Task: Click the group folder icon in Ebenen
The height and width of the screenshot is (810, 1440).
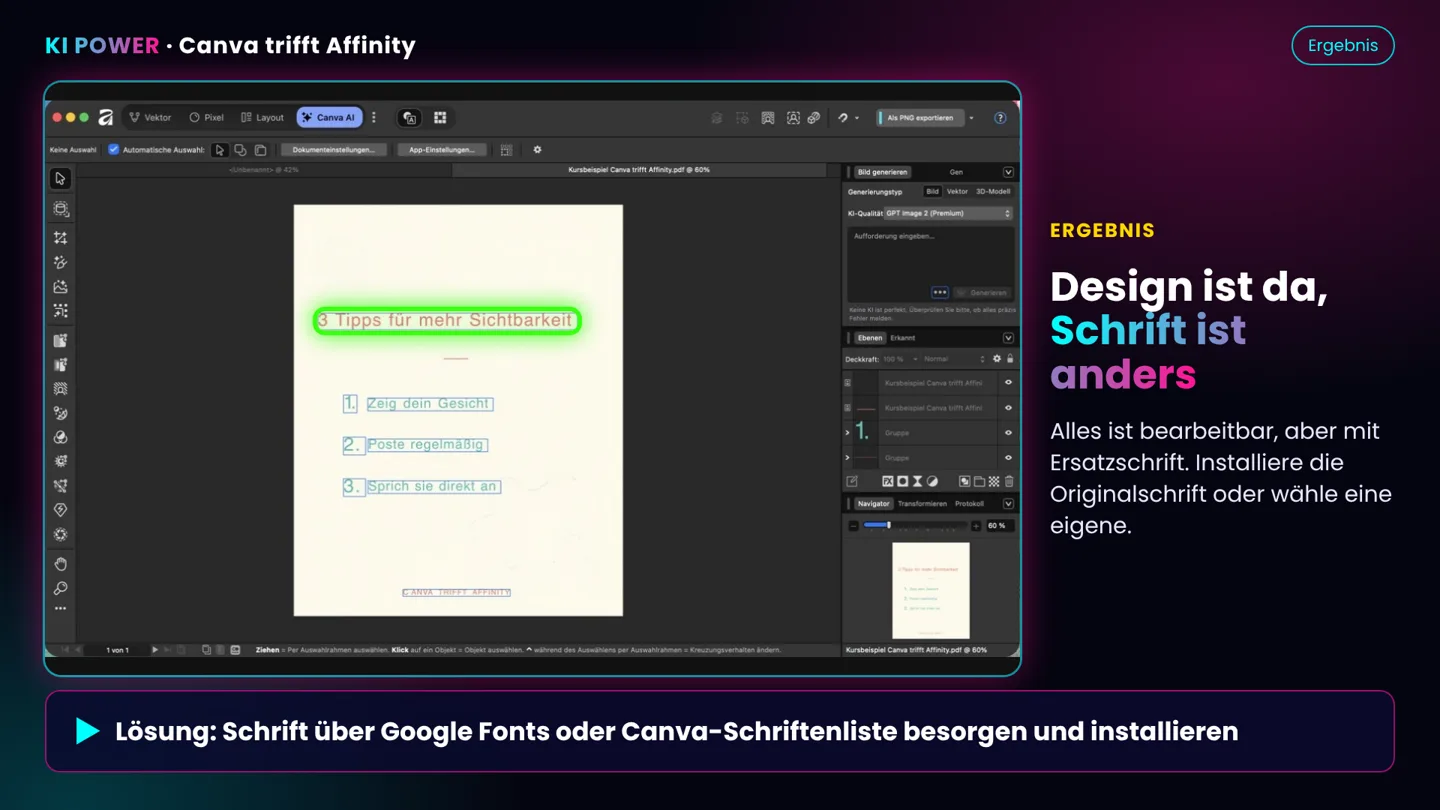Action: pyautogui.click(x=979, y=482)
